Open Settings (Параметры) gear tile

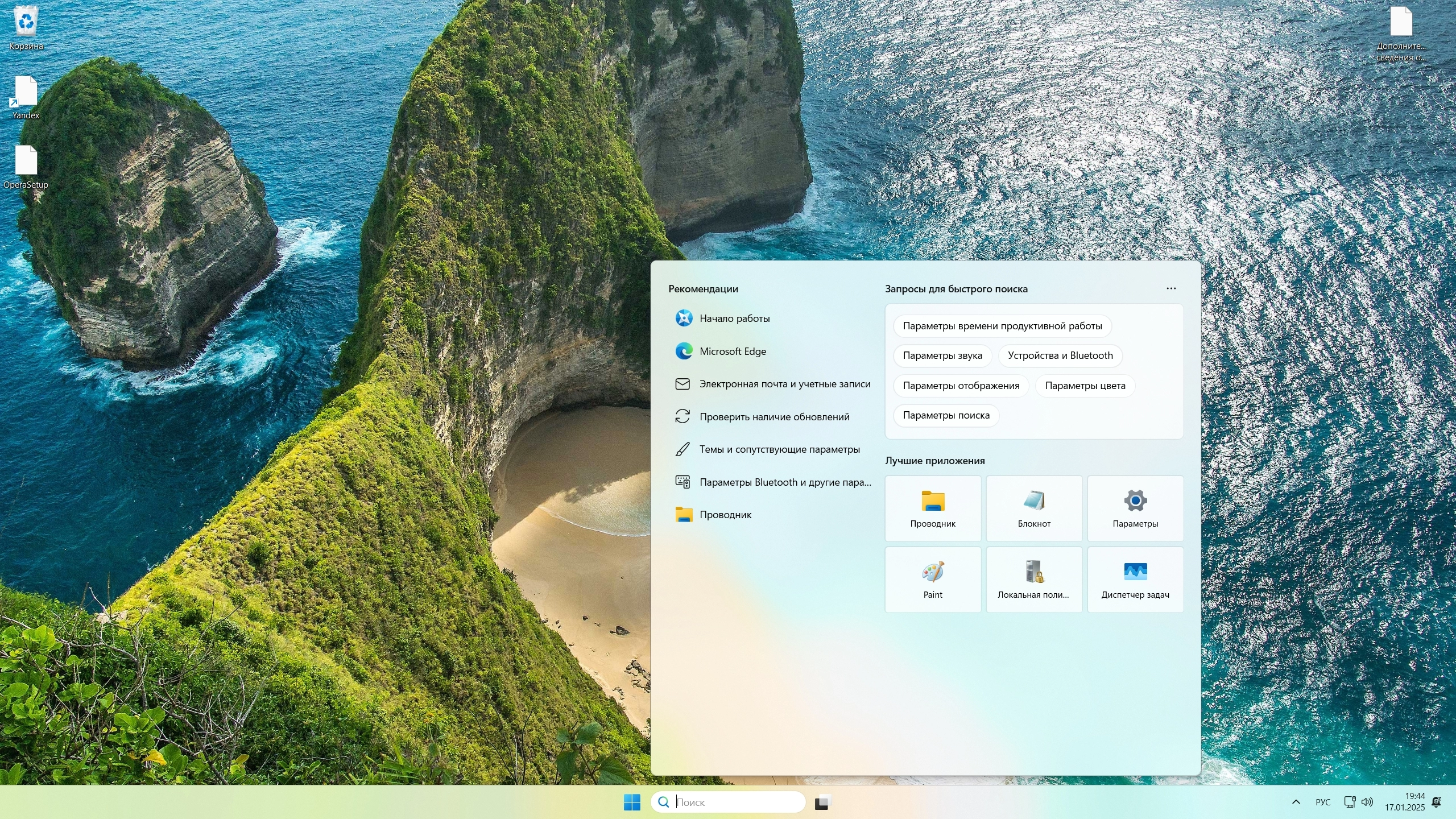tap(1135, 508)
